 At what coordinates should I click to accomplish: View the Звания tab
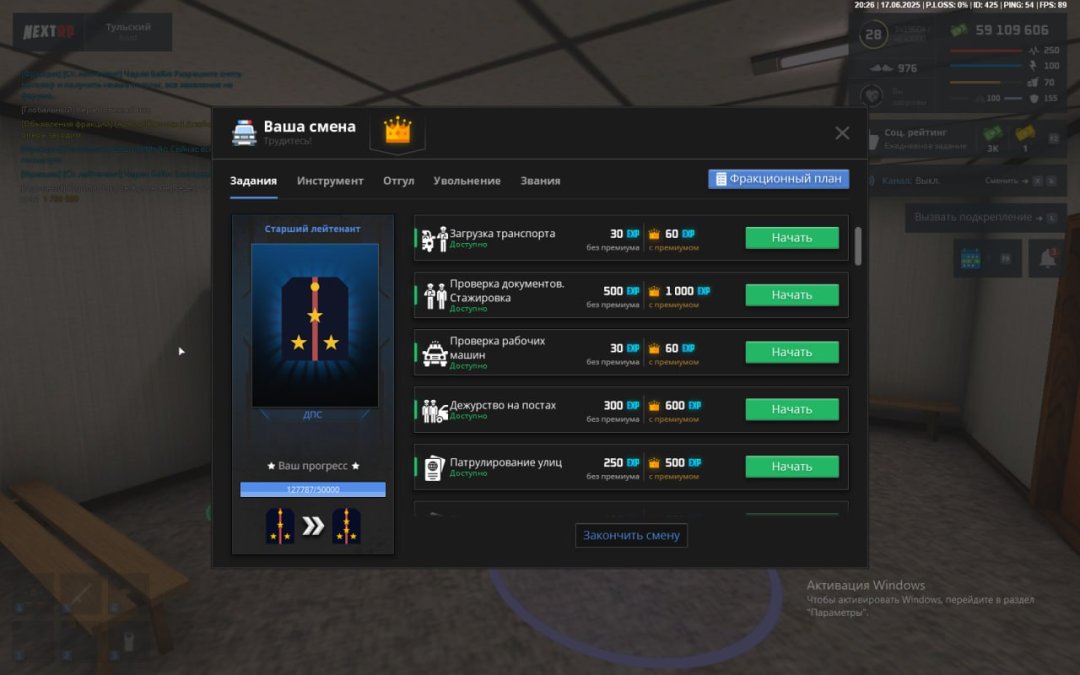540,180
